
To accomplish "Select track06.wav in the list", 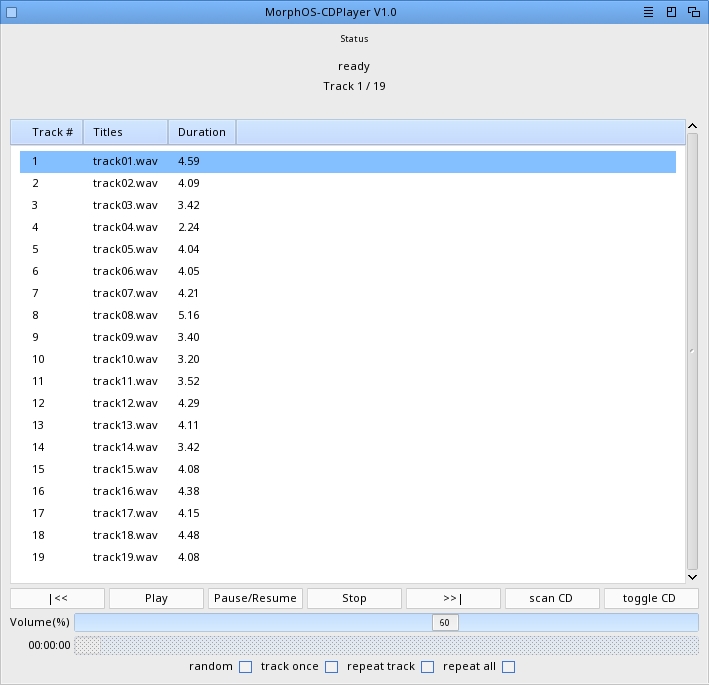I will tap(348, 271).
